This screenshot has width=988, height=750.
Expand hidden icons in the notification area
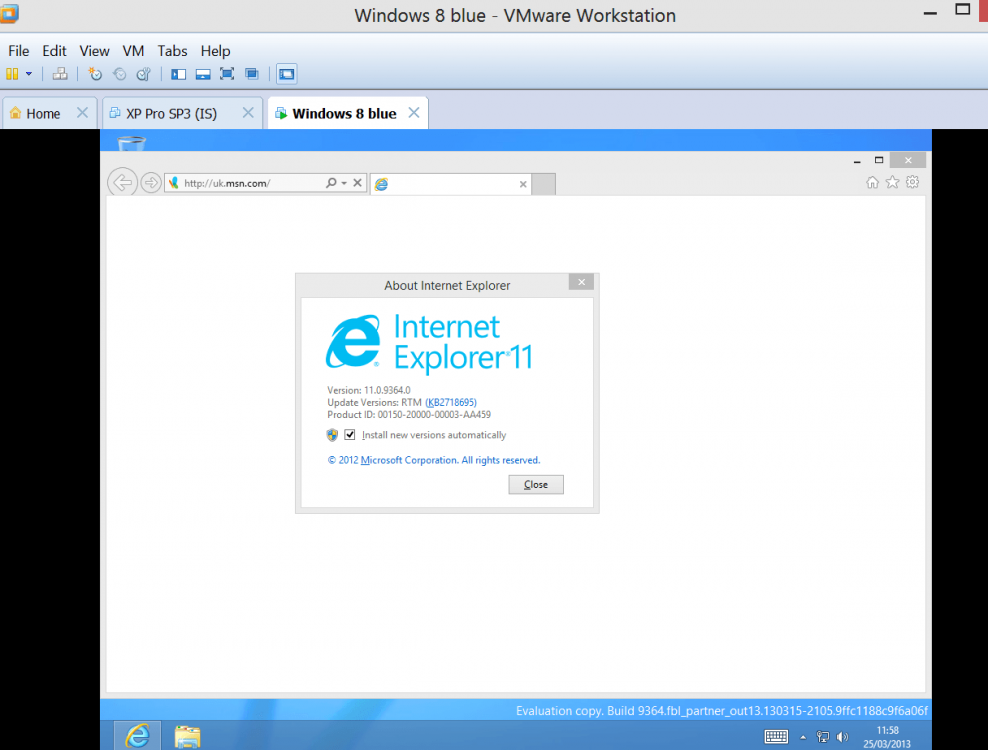point(803,737)
